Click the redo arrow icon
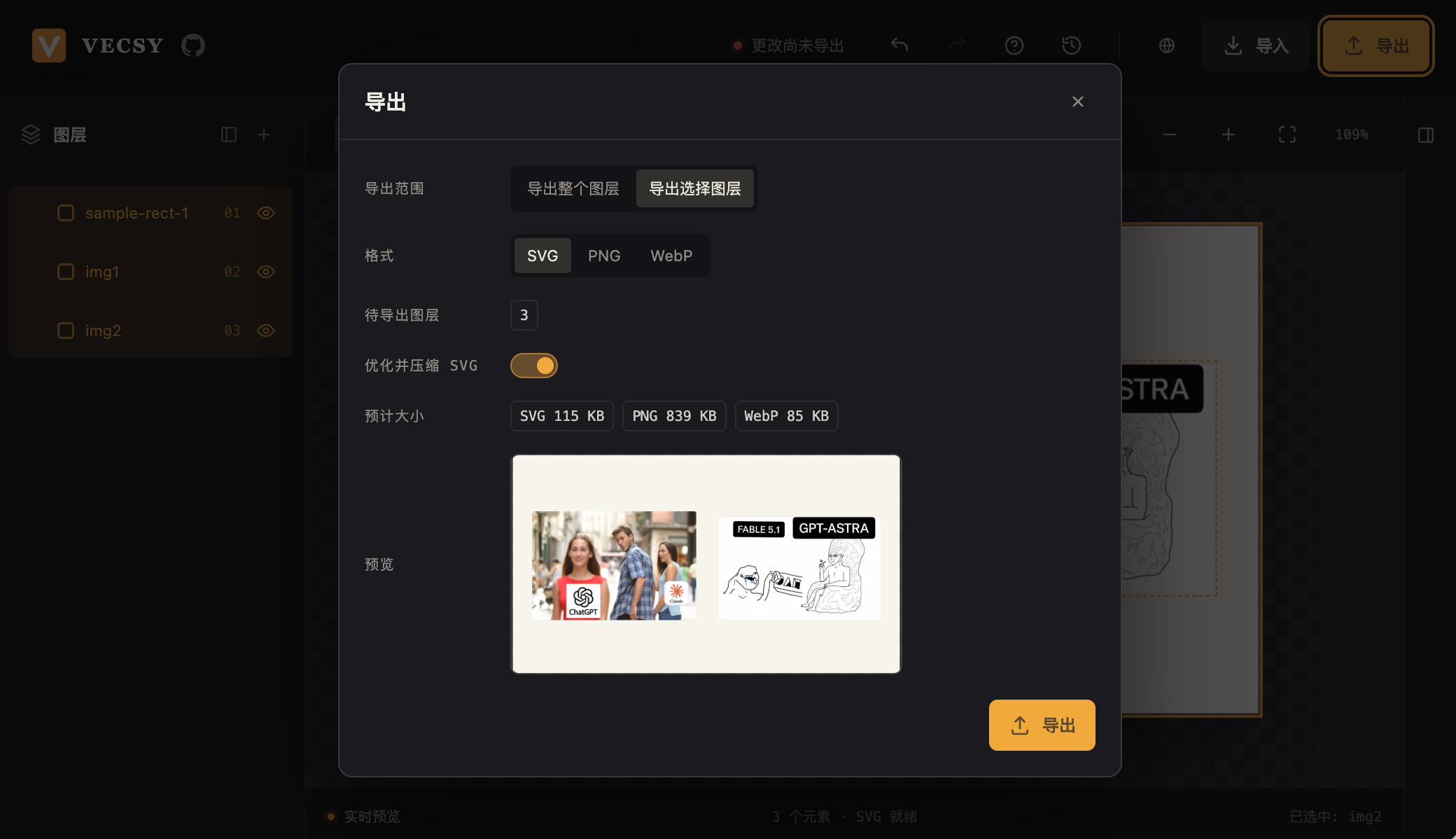 click(x=957, y=46)
